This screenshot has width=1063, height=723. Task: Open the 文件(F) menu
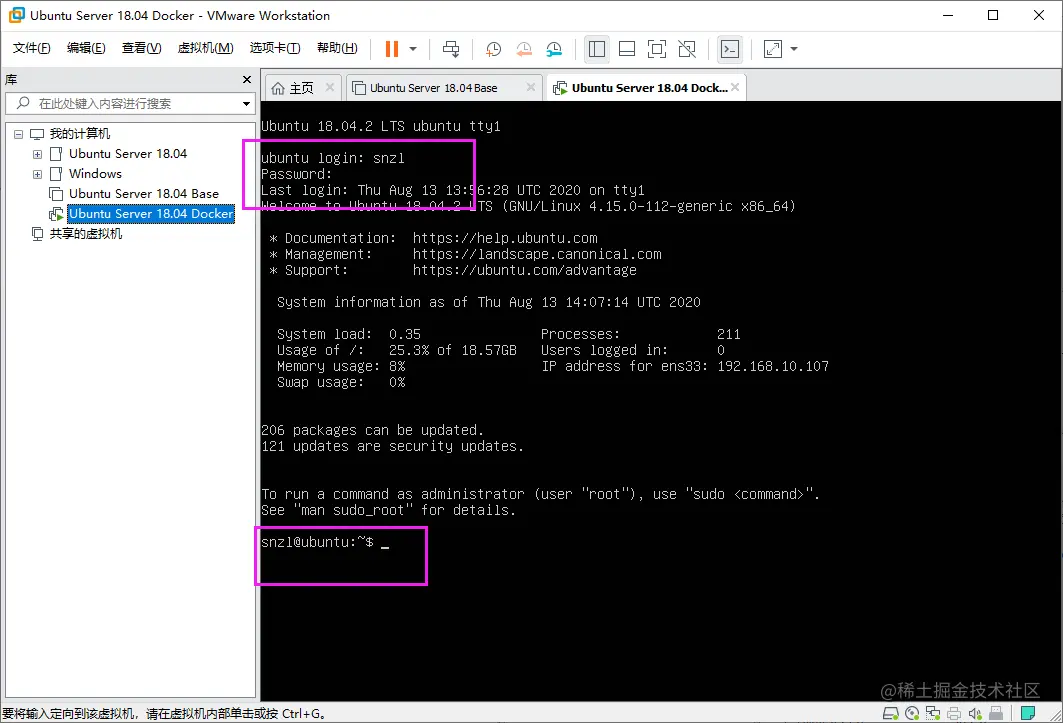pos(31,47)
